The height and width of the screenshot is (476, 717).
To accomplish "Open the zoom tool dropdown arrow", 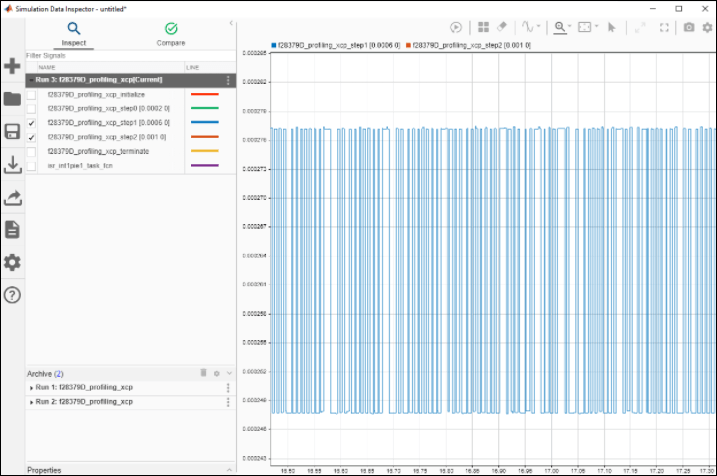I will (571, 28).
